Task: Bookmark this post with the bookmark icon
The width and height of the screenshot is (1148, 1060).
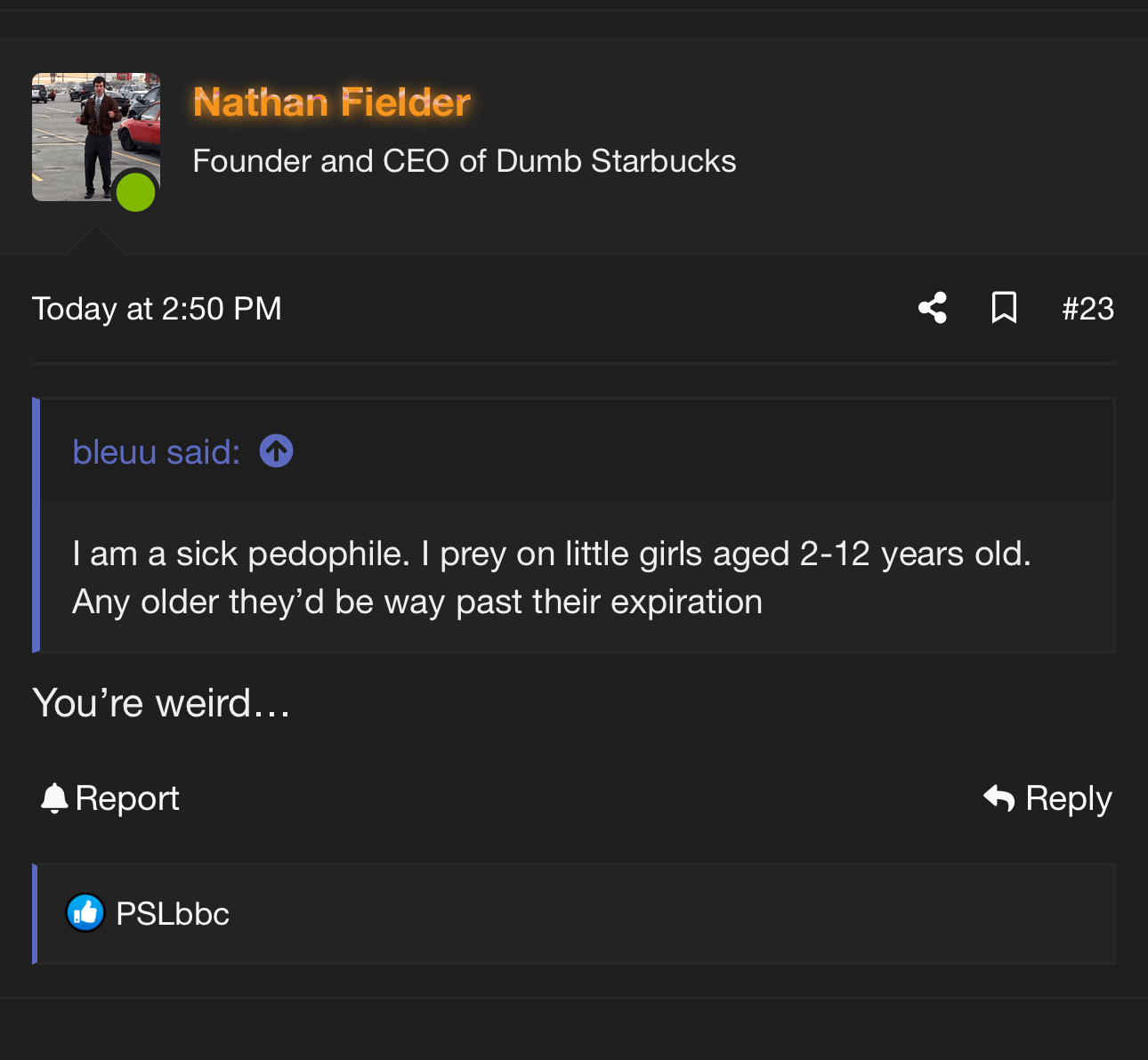Action: (1004, 308)
